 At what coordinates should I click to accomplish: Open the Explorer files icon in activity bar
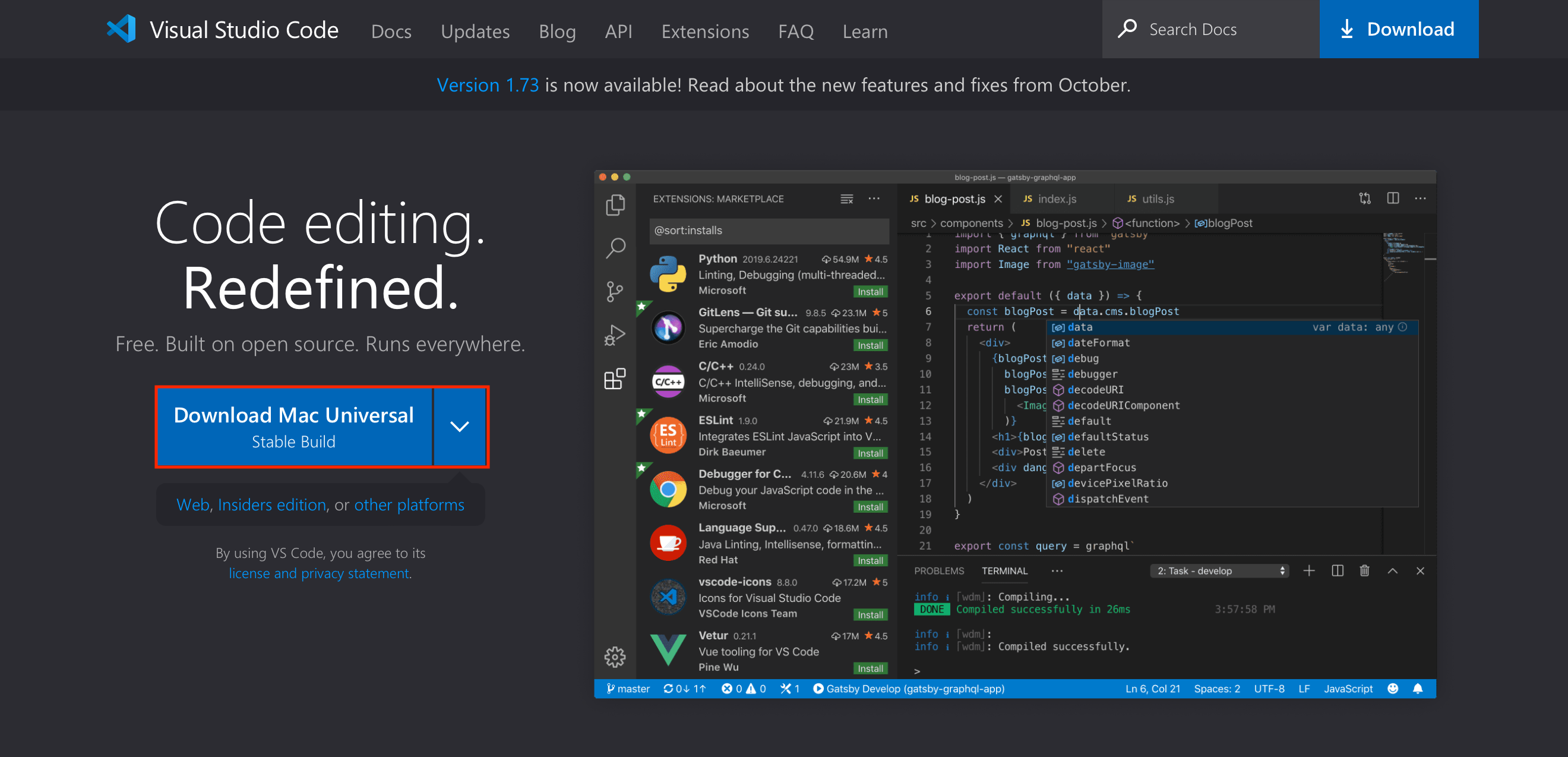point(615,205)
